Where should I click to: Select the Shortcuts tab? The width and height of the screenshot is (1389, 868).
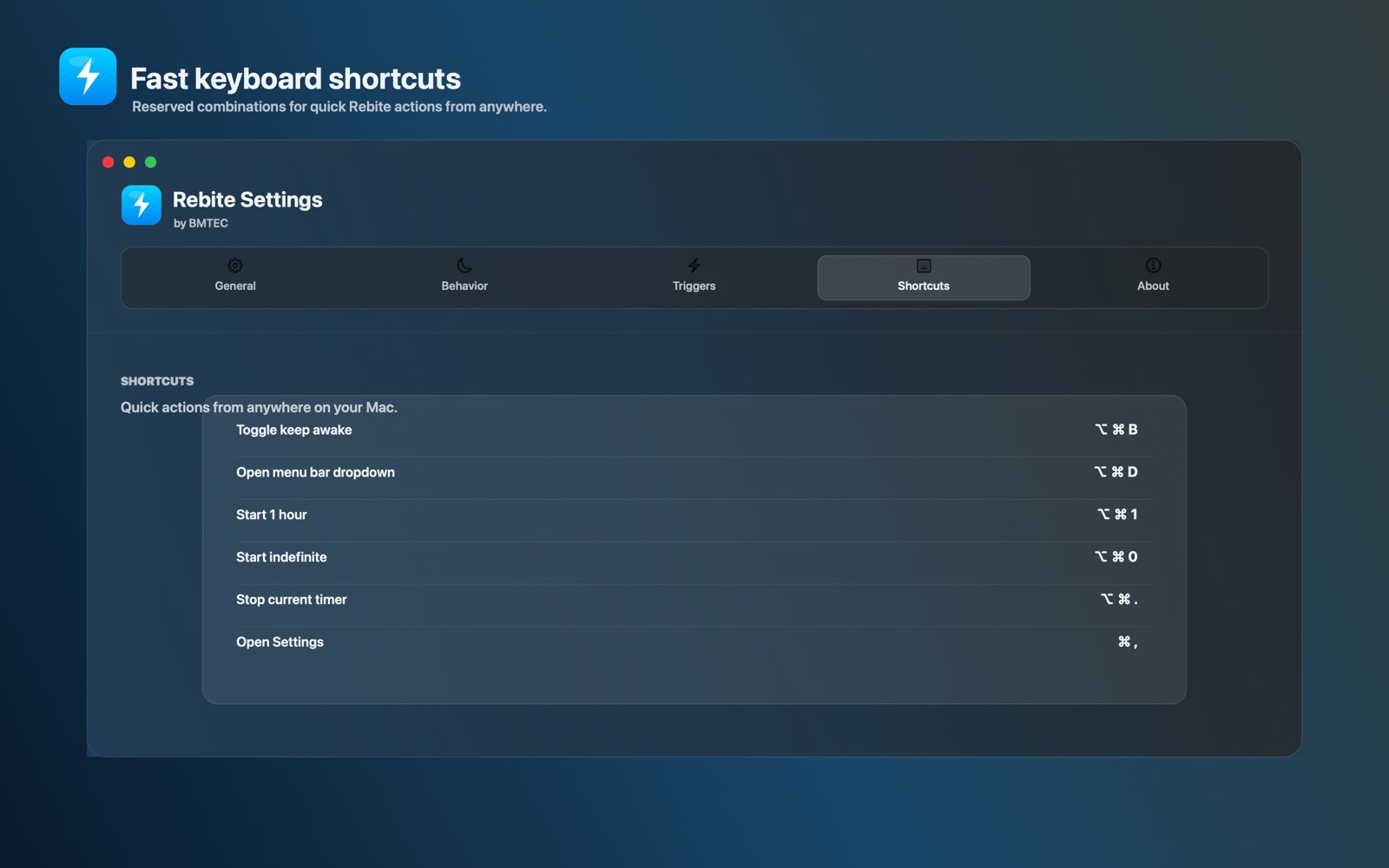click(924, 278)
